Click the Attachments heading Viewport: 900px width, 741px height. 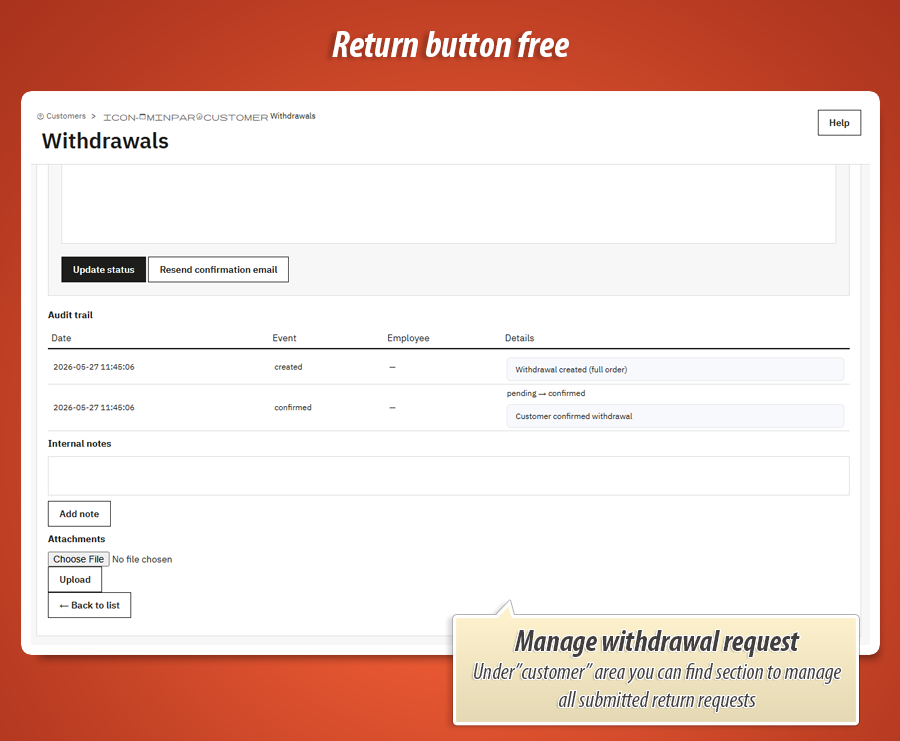point(76,539)
